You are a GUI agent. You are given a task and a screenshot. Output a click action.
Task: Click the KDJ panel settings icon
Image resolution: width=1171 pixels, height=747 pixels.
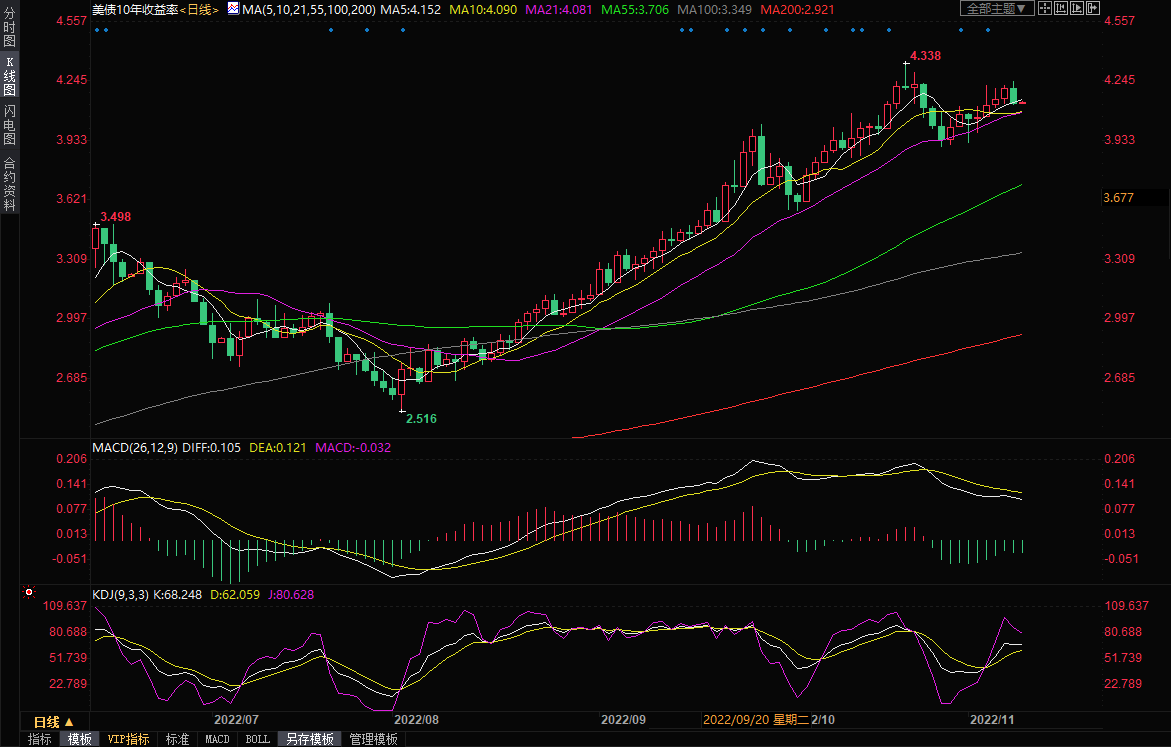click(x=29, y=592)
